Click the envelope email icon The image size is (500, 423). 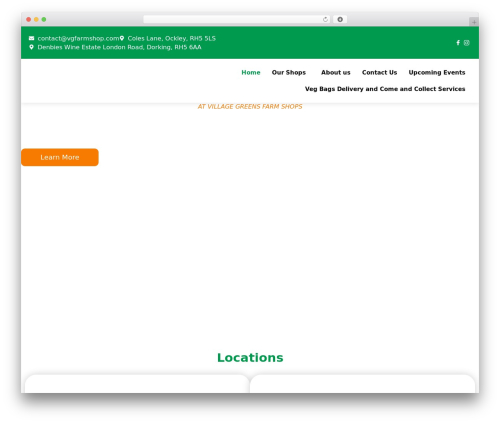click(31, 38)
